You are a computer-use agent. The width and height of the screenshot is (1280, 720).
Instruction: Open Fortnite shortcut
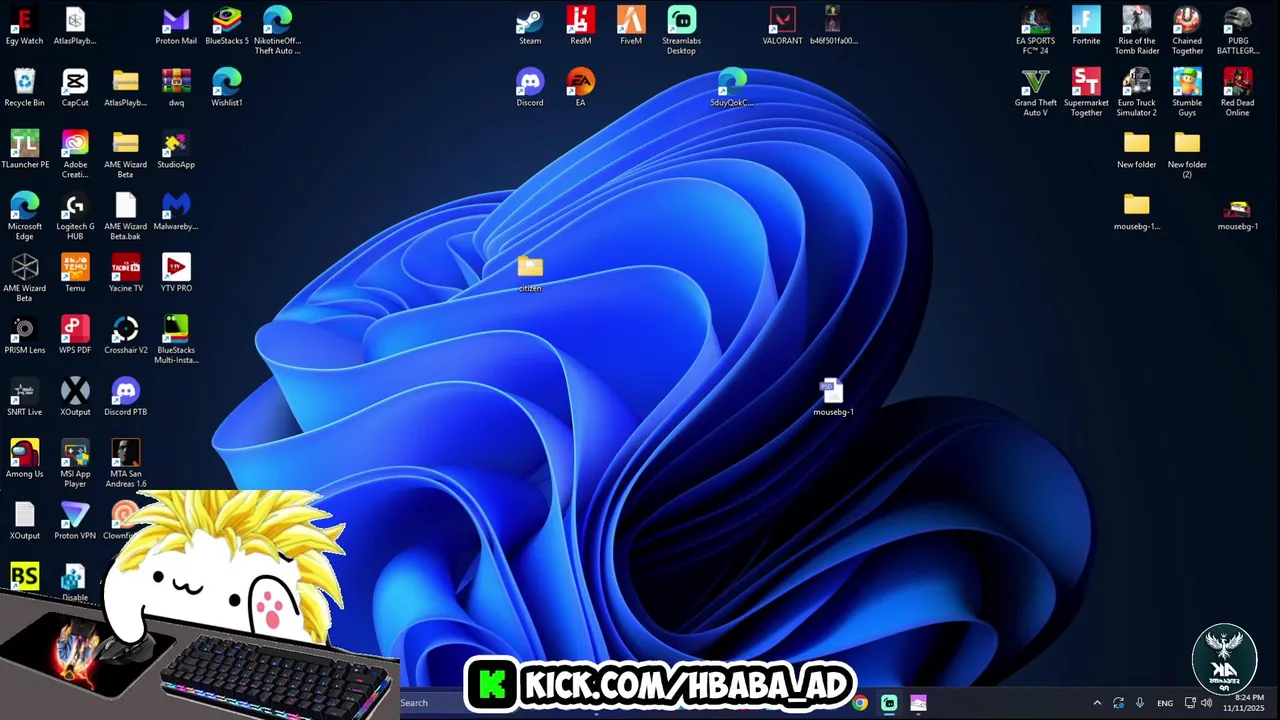[1086, 27]
